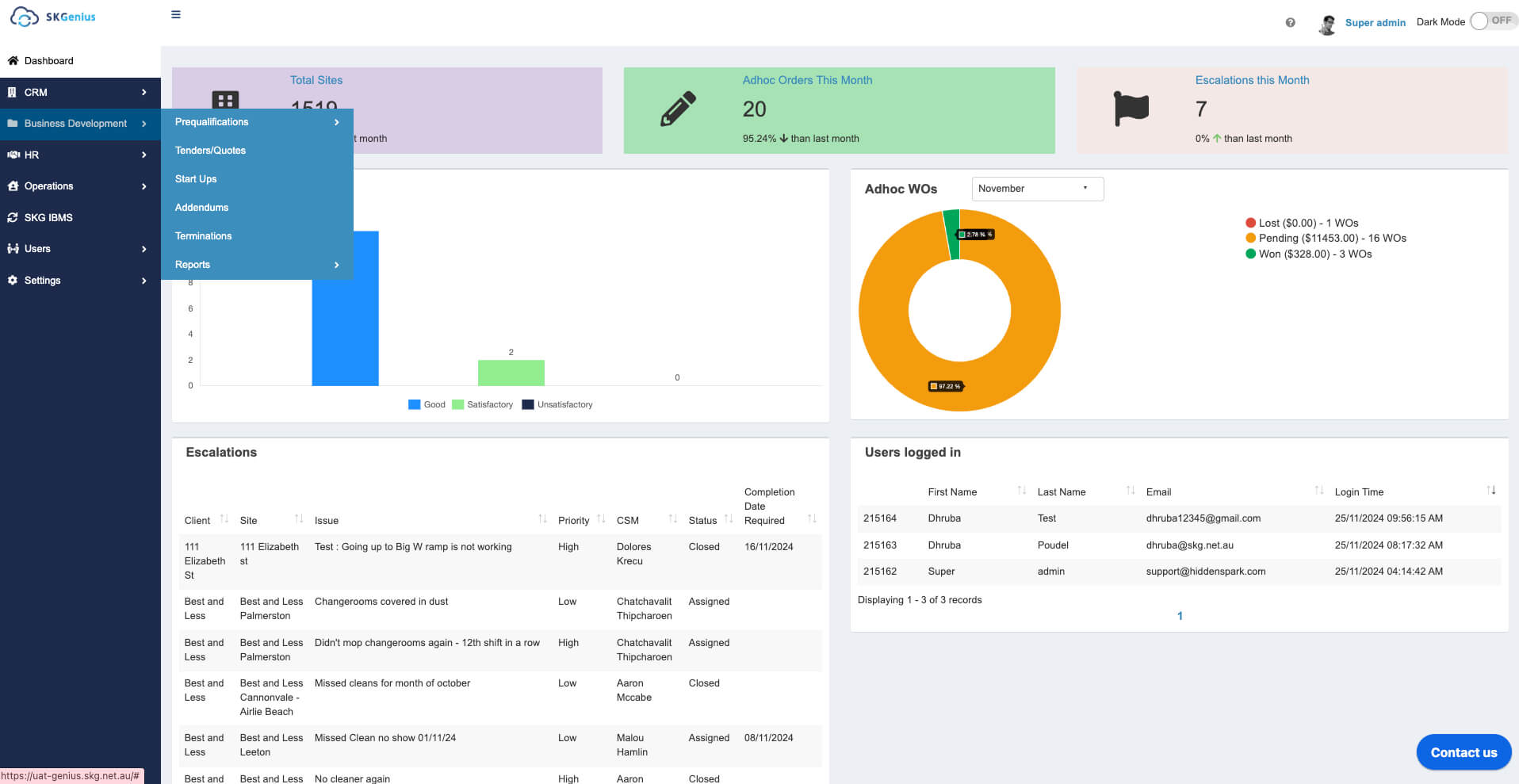Open the help question mark icon
This screenshot has height=784, width=1519.
[x=1291, y=22]
